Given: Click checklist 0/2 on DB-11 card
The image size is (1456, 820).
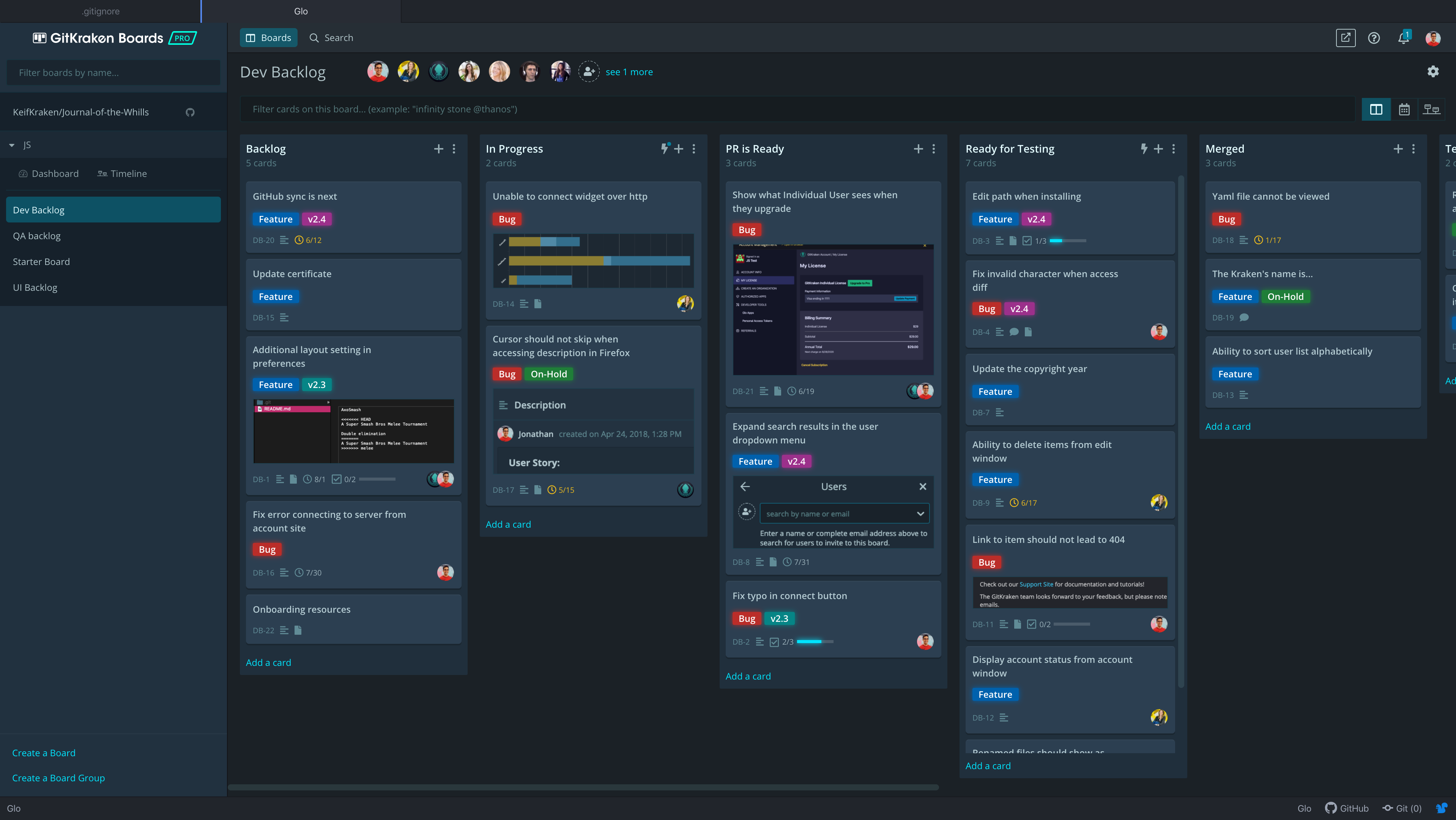Looking at the screenshot, I should (x=1039, y=624).
